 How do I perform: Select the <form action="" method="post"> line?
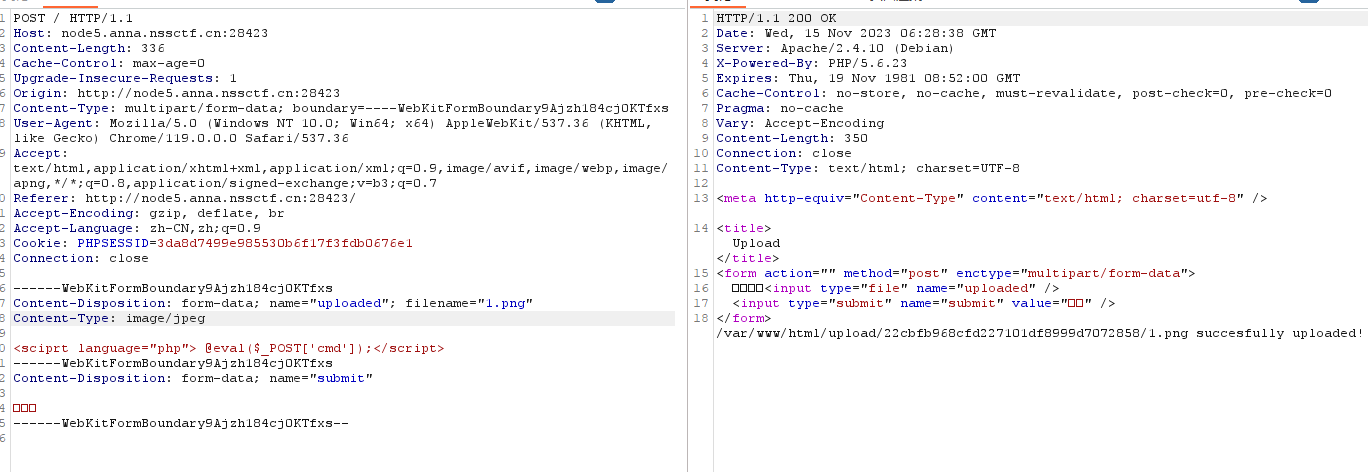(x=956, y=273)
